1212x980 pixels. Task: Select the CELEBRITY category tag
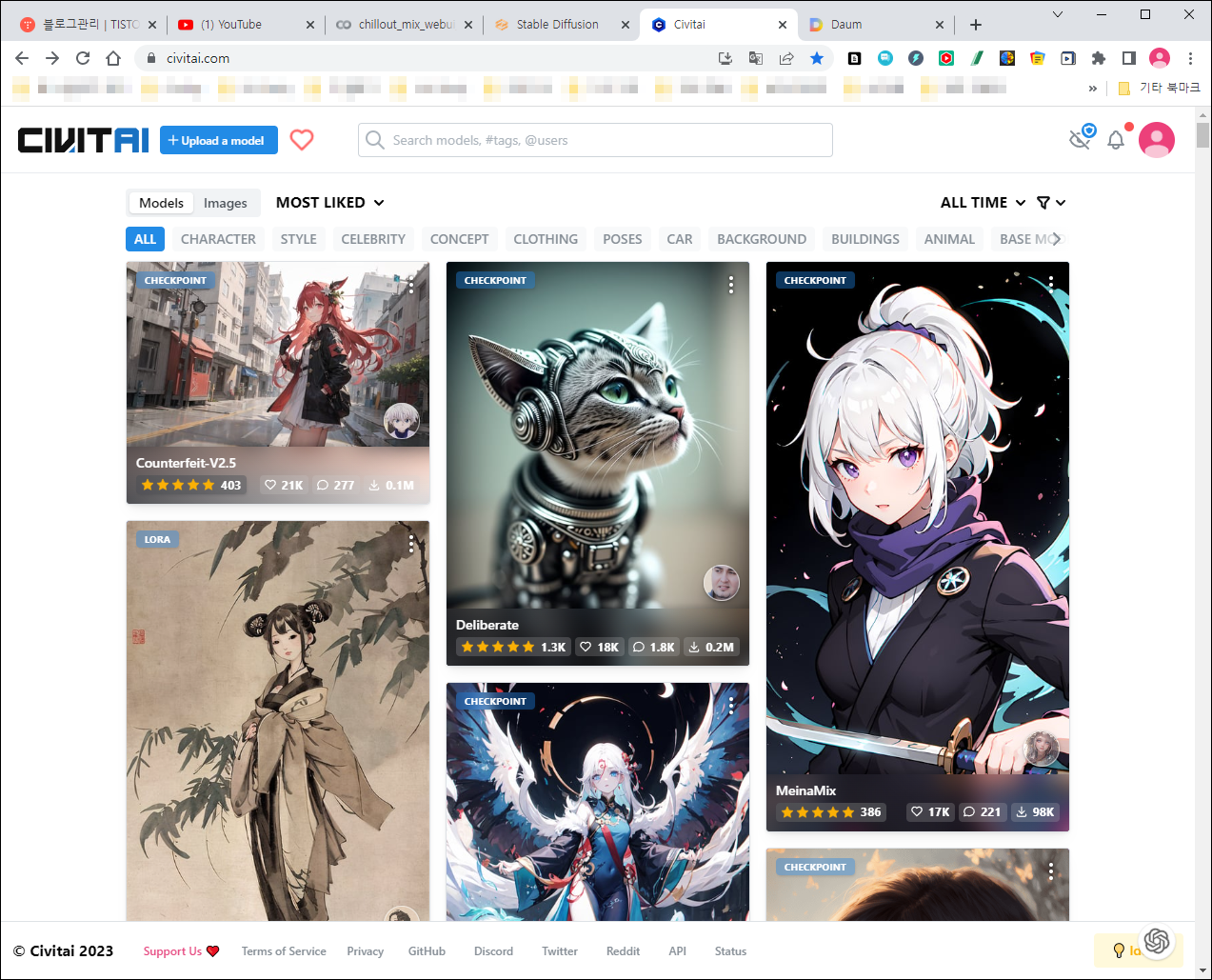(373, 239)
